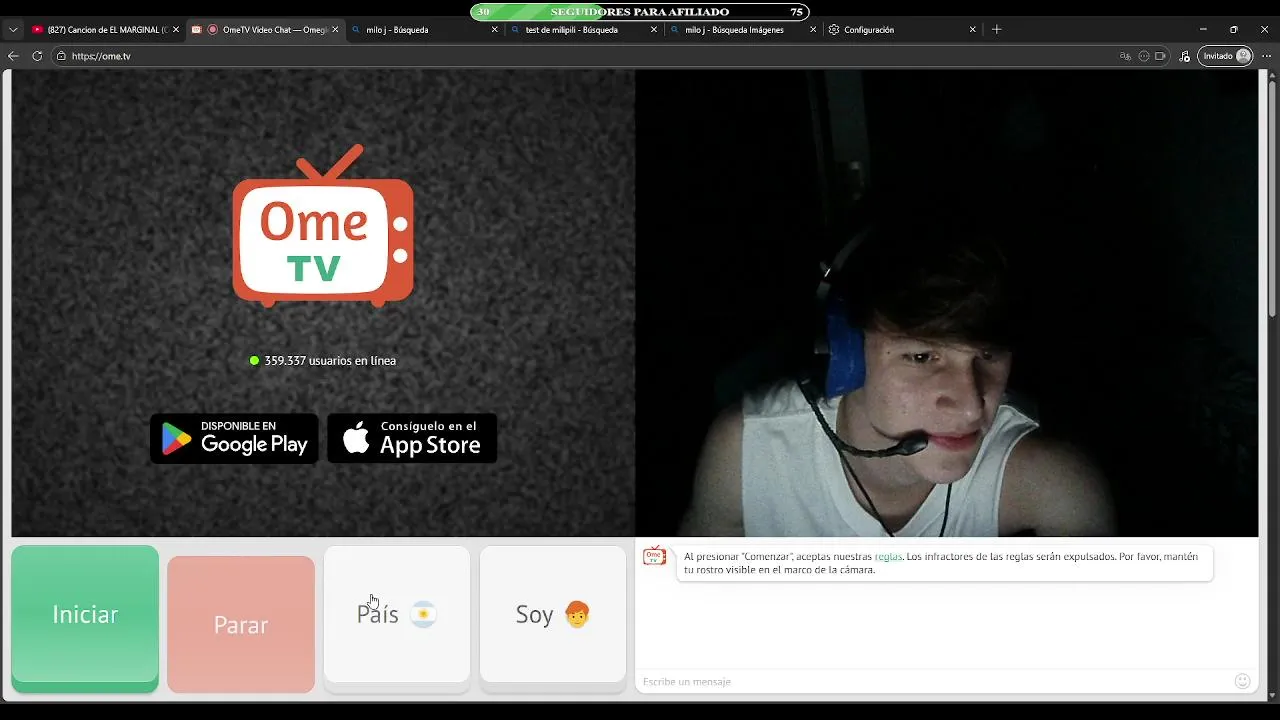Screen dimensions: 1280x720
Task: Click the Seguidores para afiliado progress bar
Action: [640, 12]
